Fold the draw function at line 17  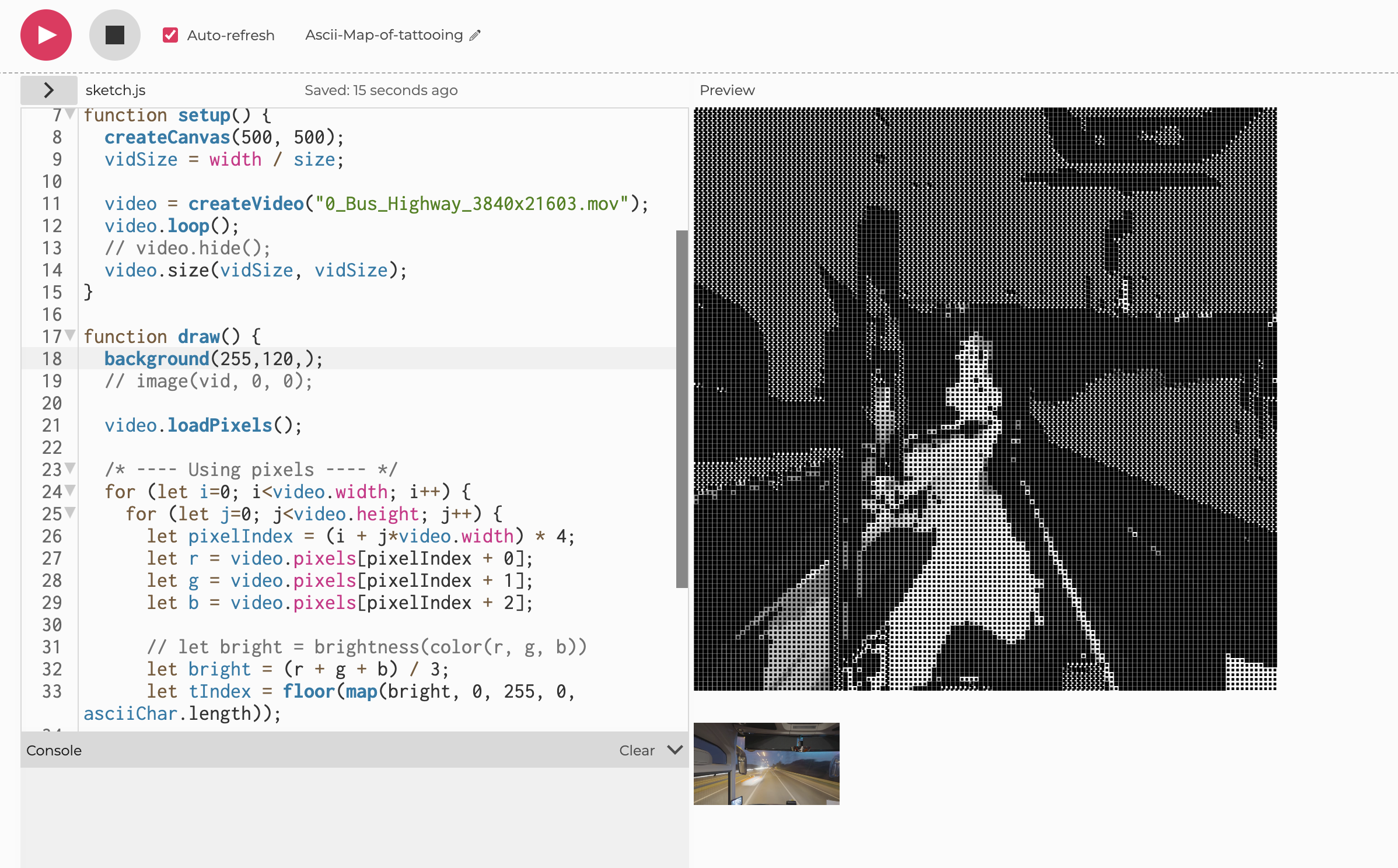(71, 335)
